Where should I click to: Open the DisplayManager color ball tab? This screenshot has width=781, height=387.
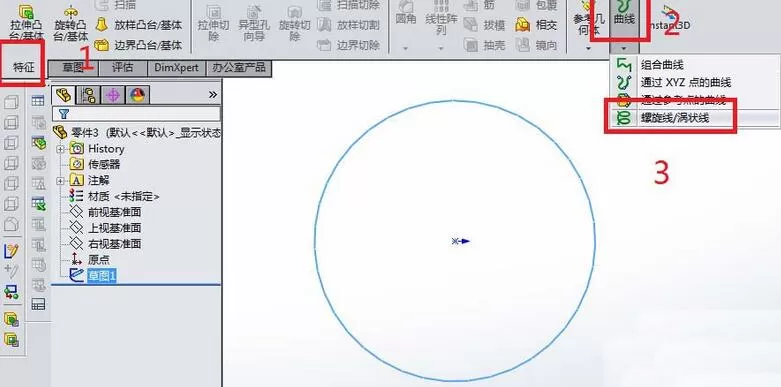point(137,95)
